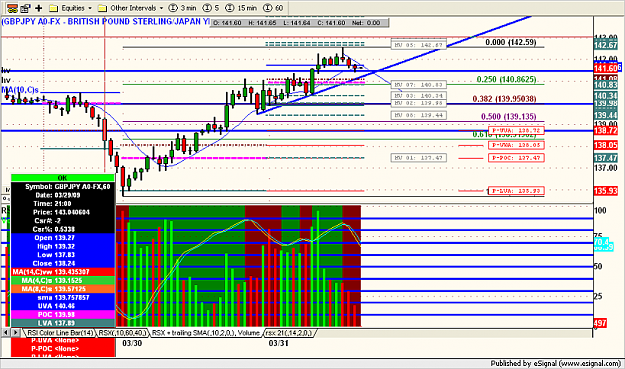Click the teal LVA 137.89 row
The height and width of the screenshot is (369, 625).
coord(63,323)
